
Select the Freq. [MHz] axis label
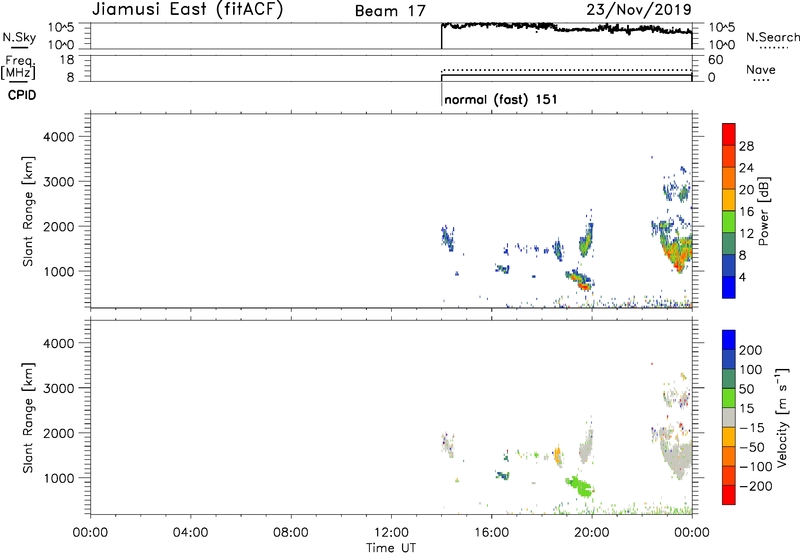point(18,67)
